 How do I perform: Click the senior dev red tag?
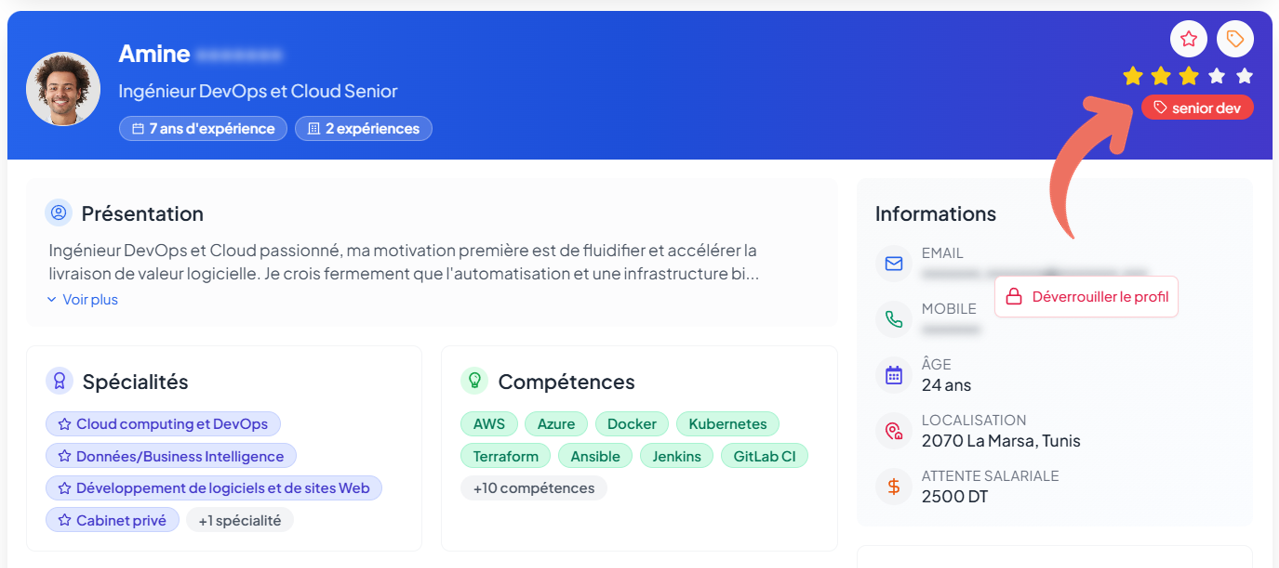pos(1196,108)
